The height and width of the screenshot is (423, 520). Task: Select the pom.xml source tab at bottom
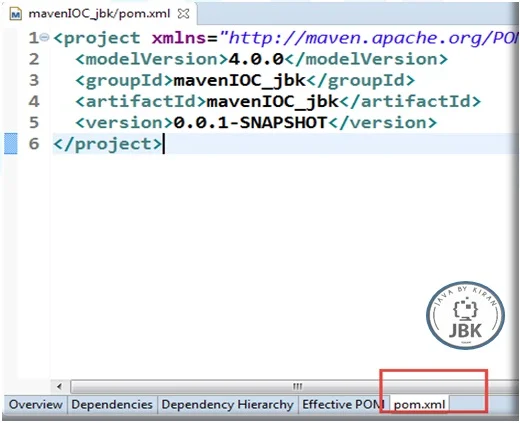click(x=419, y=405)
